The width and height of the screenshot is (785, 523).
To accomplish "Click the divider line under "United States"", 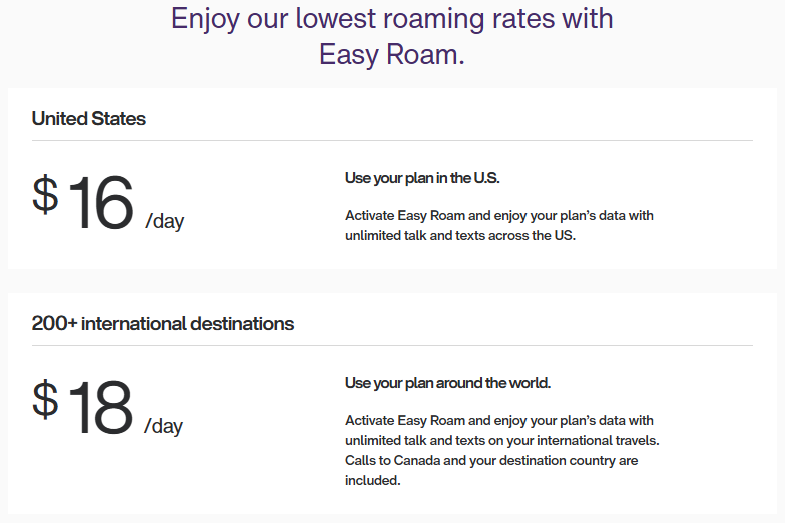I will (x=392, y=141).
